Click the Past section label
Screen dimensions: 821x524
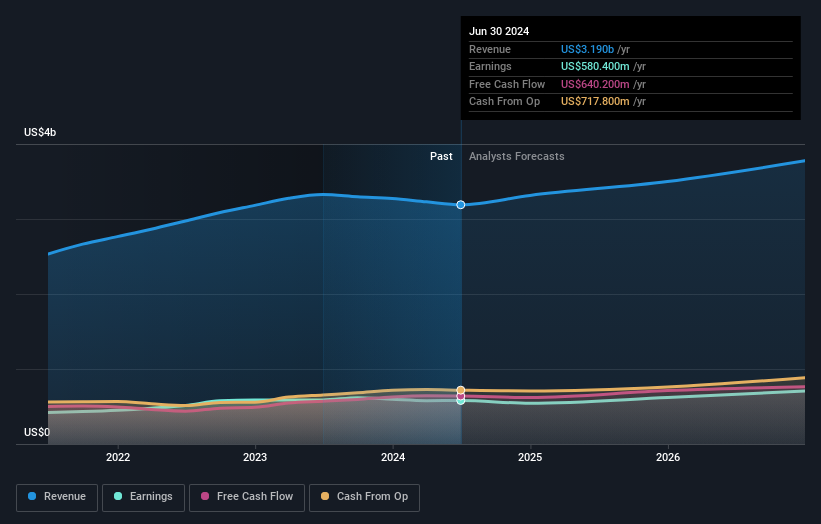coord(441,157)
